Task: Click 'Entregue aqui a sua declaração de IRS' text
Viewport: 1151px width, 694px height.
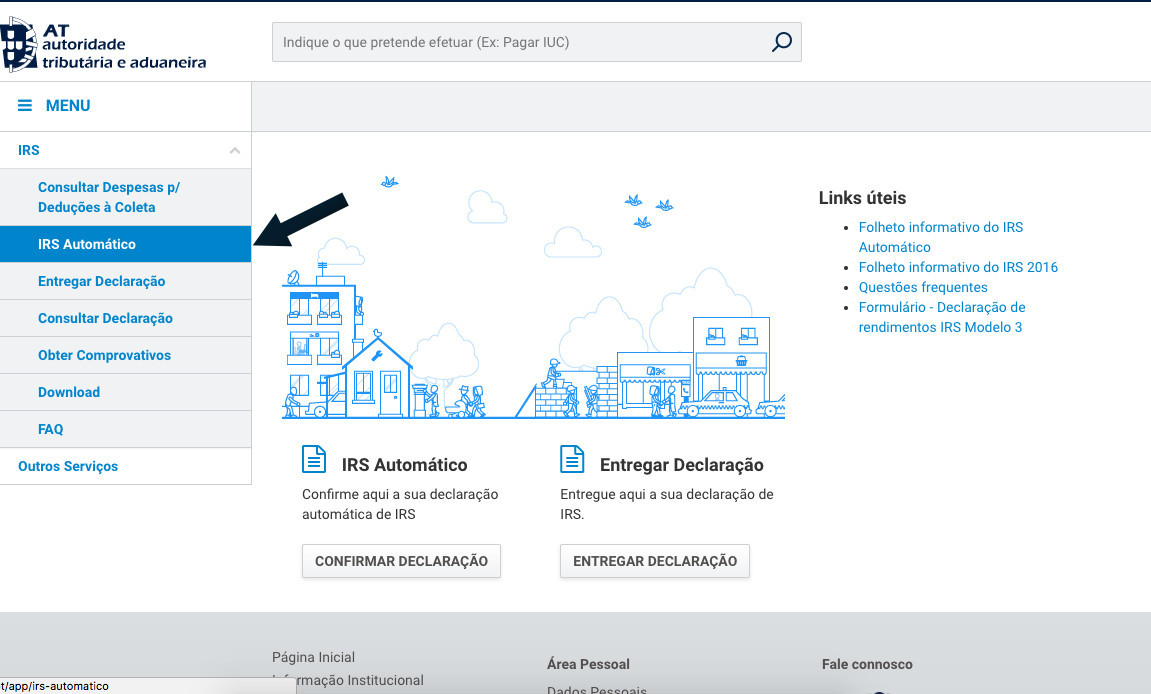Action: [x=667, y=504]
